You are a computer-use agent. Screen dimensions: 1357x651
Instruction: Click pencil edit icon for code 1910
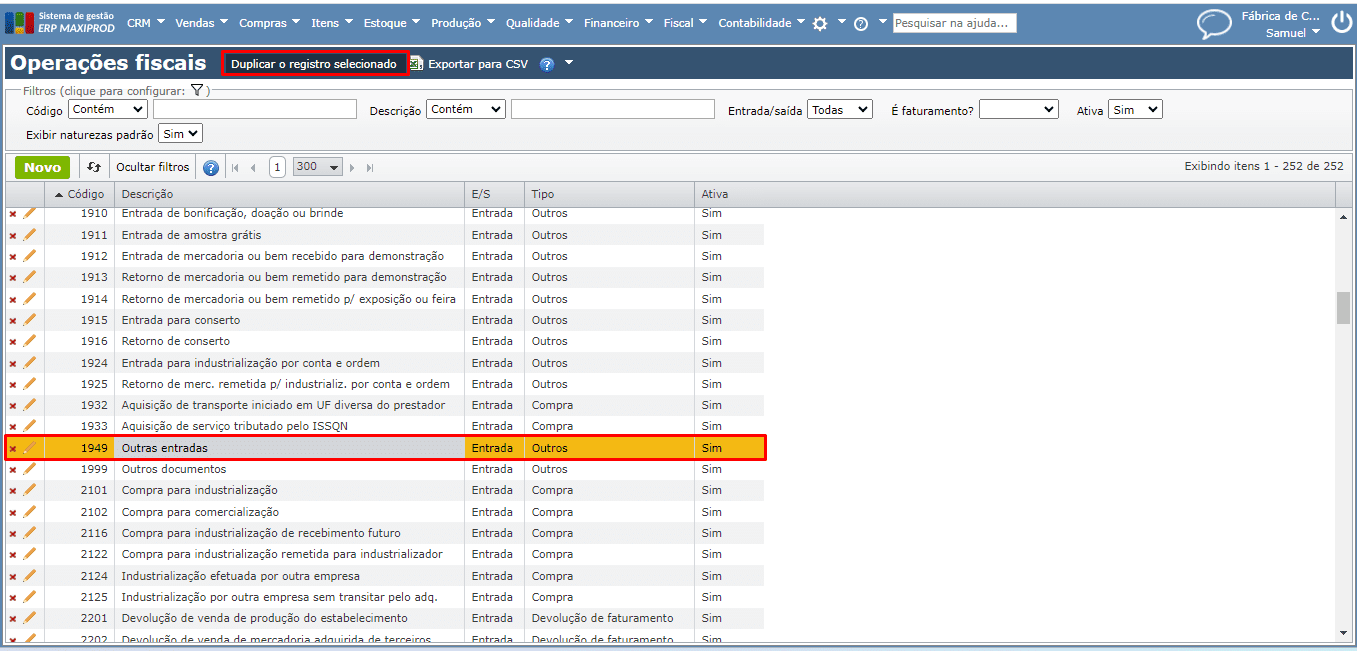[29, 214]
